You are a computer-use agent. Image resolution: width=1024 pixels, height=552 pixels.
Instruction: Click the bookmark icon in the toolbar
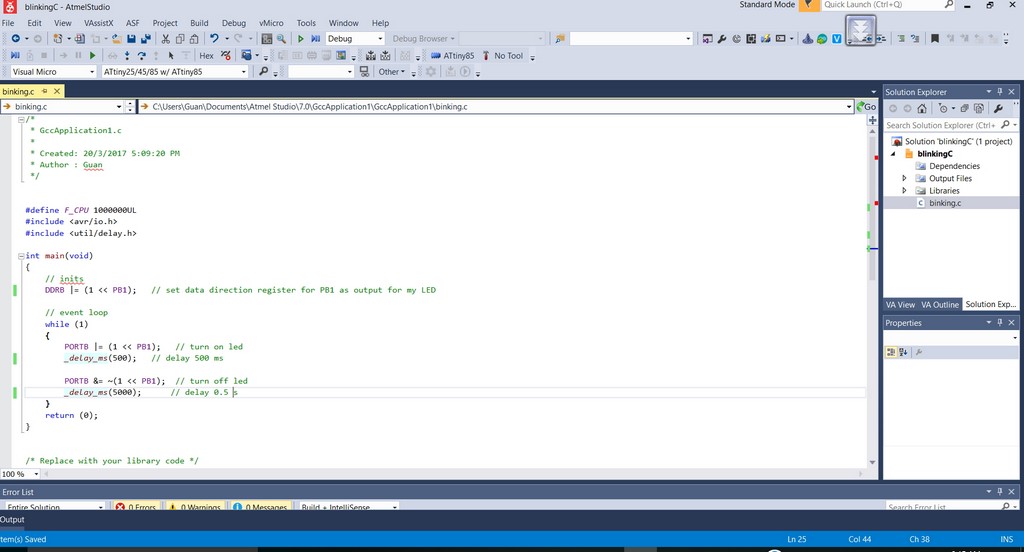(x=935, y=39)
